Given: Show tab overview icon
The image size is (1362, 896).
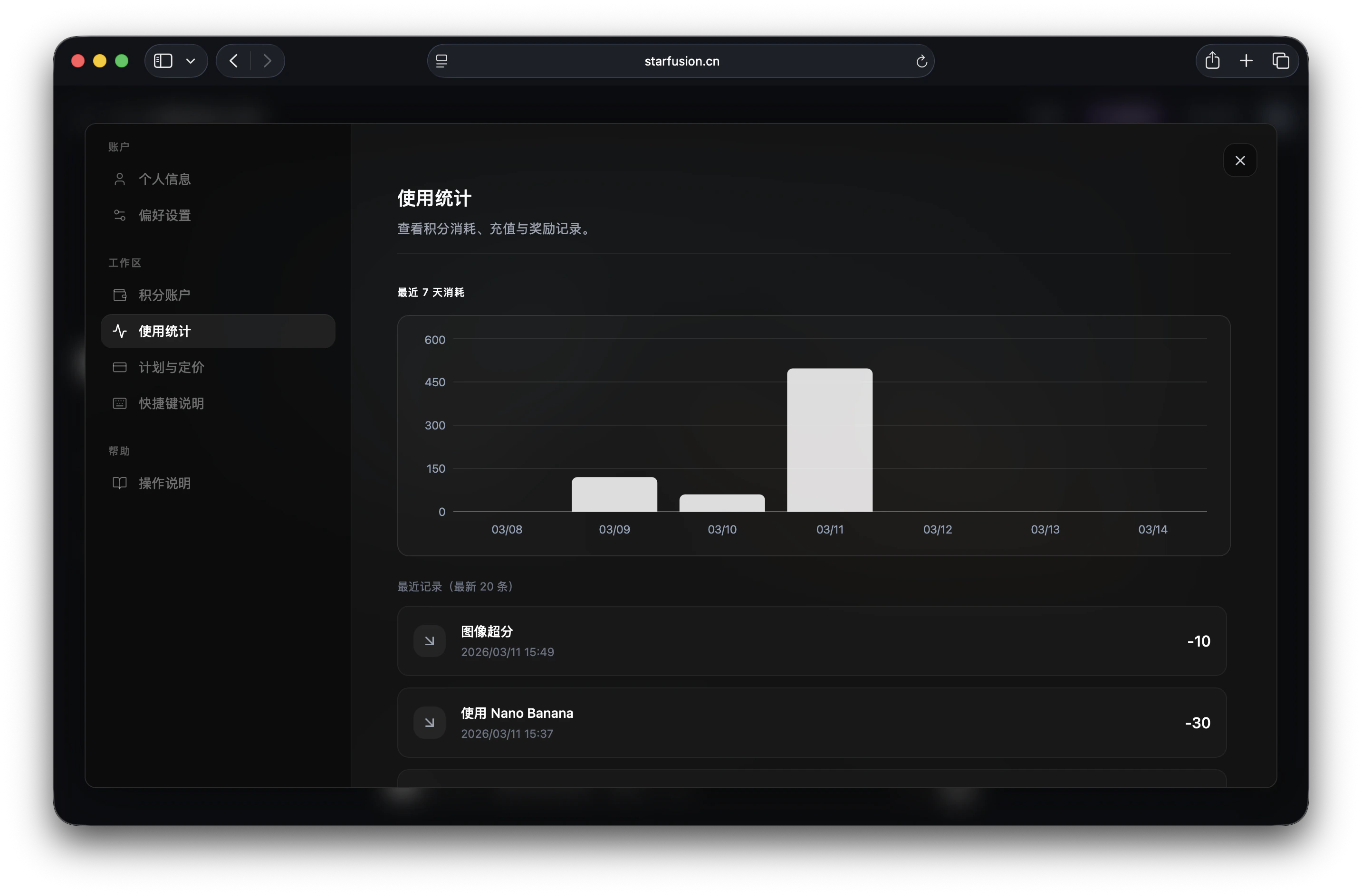Looking at the screenshot, I should tap(1280, 61).
